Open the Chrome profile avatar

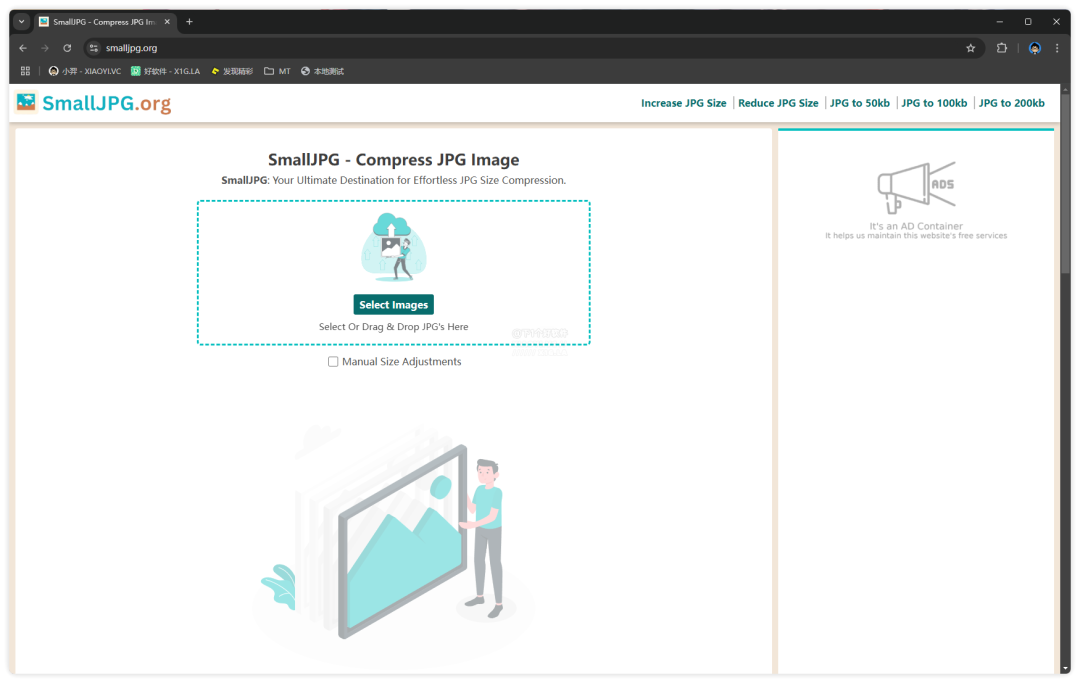pyautogui.click(x=1035, y=48)
